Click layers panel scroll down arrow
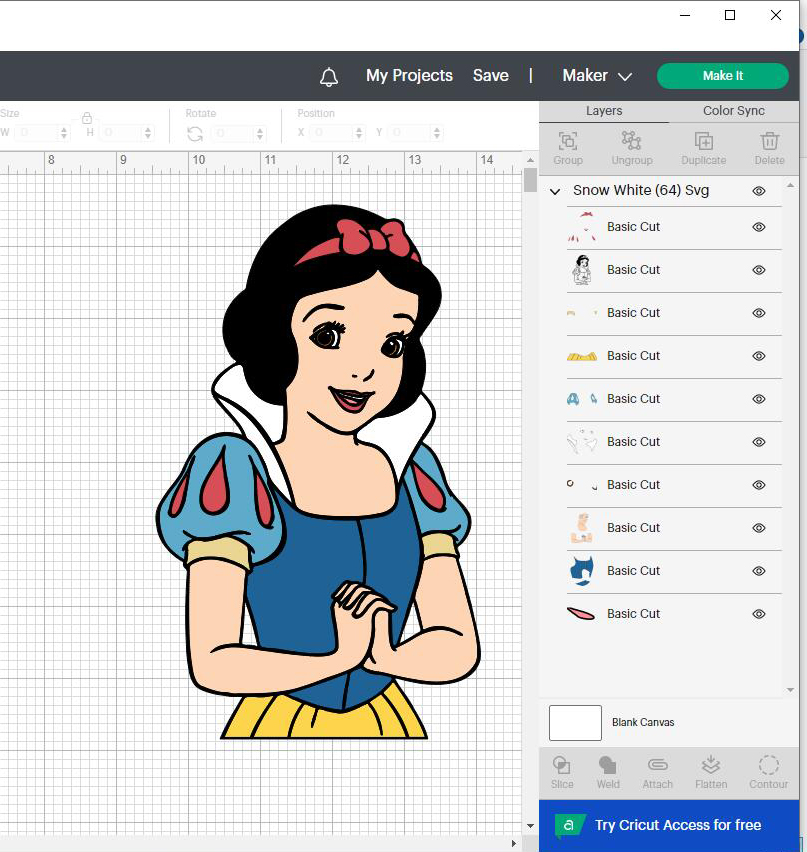 [790, 690]
